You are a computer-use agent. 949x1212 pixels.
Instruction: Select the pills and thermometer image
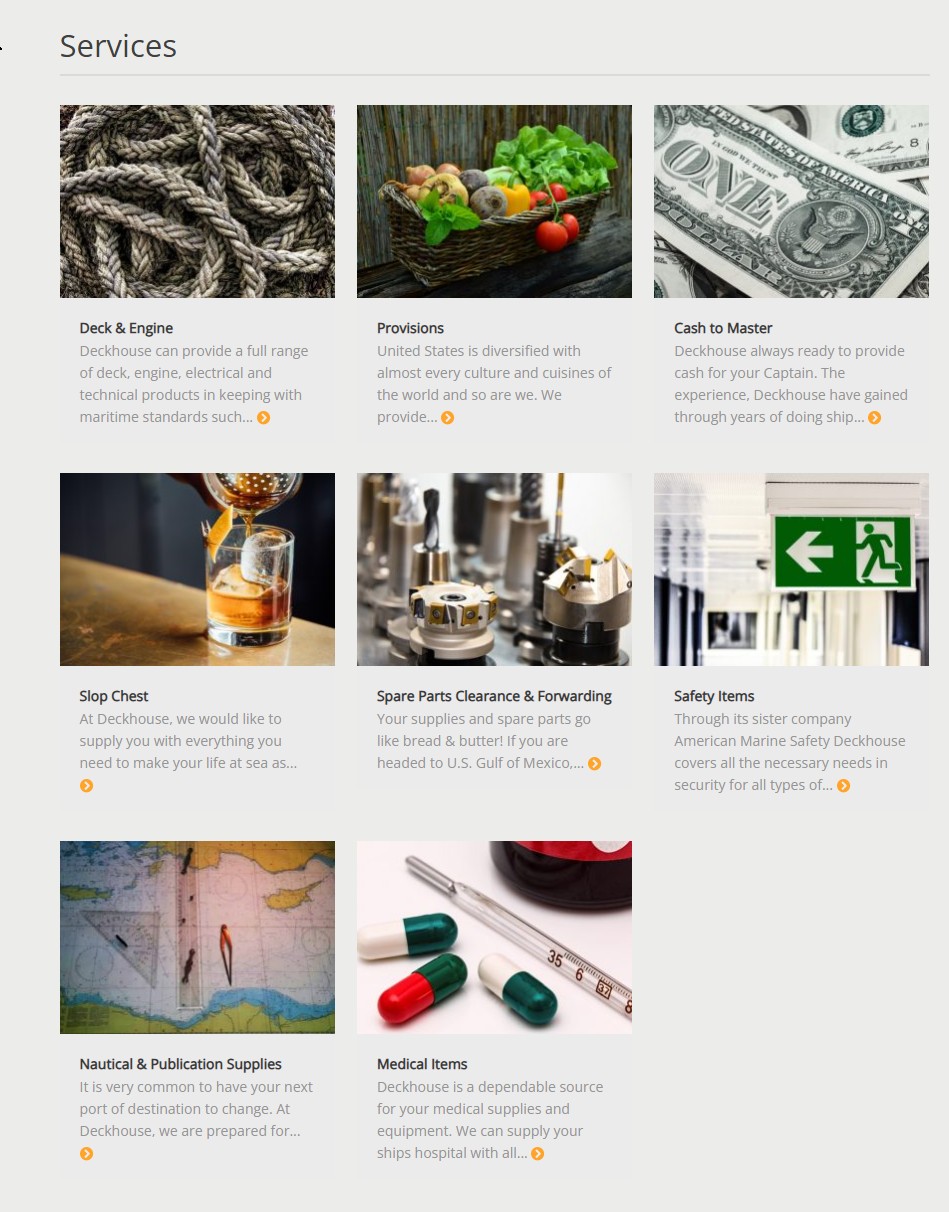click(x=494, y=937)
